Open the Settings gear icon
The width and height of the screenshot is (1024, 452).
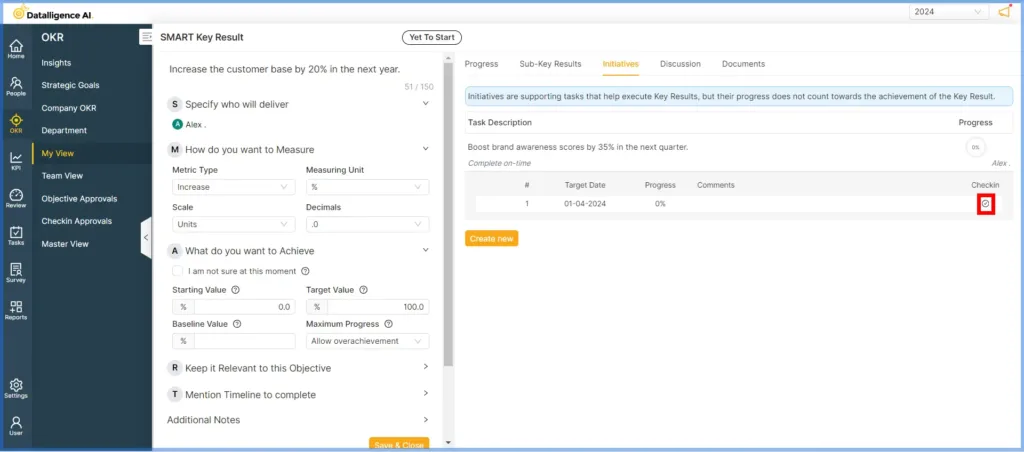(16, 388)
